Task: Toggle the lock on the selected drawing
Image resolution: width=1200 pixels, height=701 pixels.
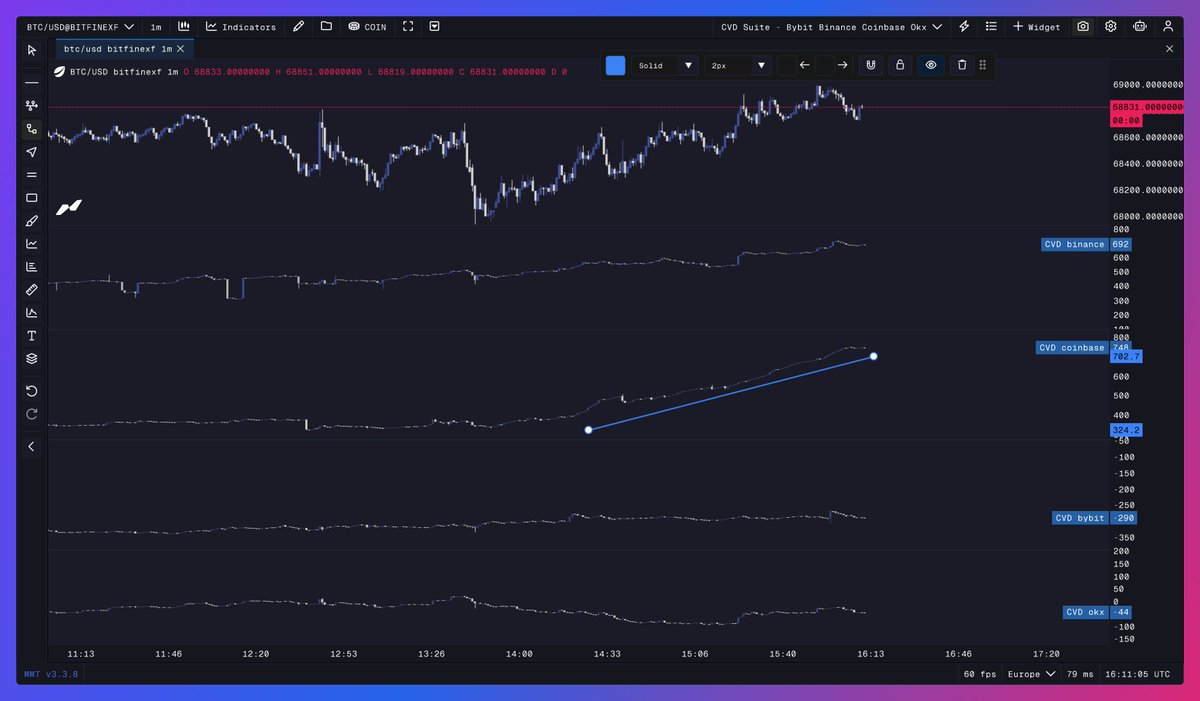Action: 900,65
